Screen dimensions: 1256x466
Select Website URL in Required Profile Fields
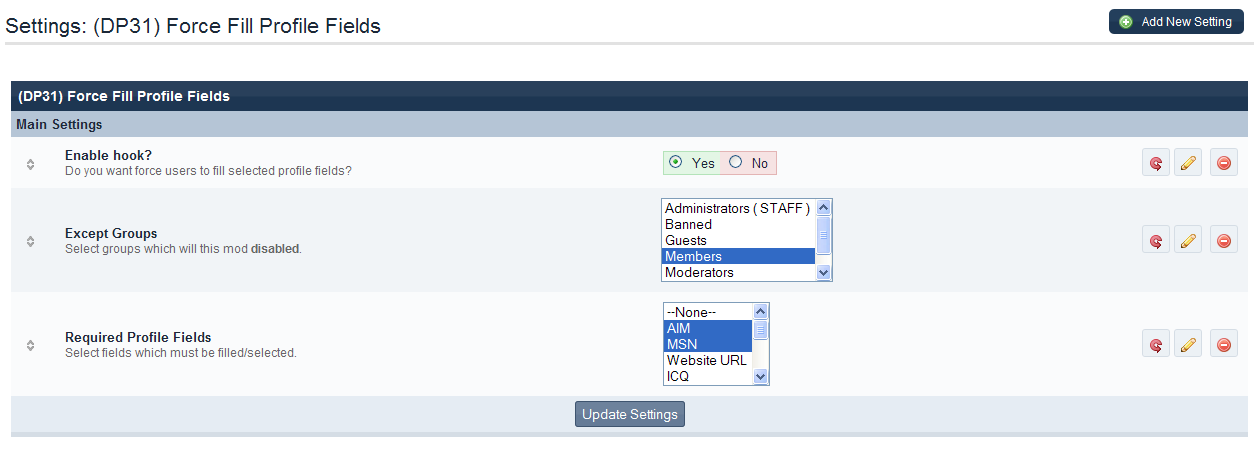click(x=706, y=361)
